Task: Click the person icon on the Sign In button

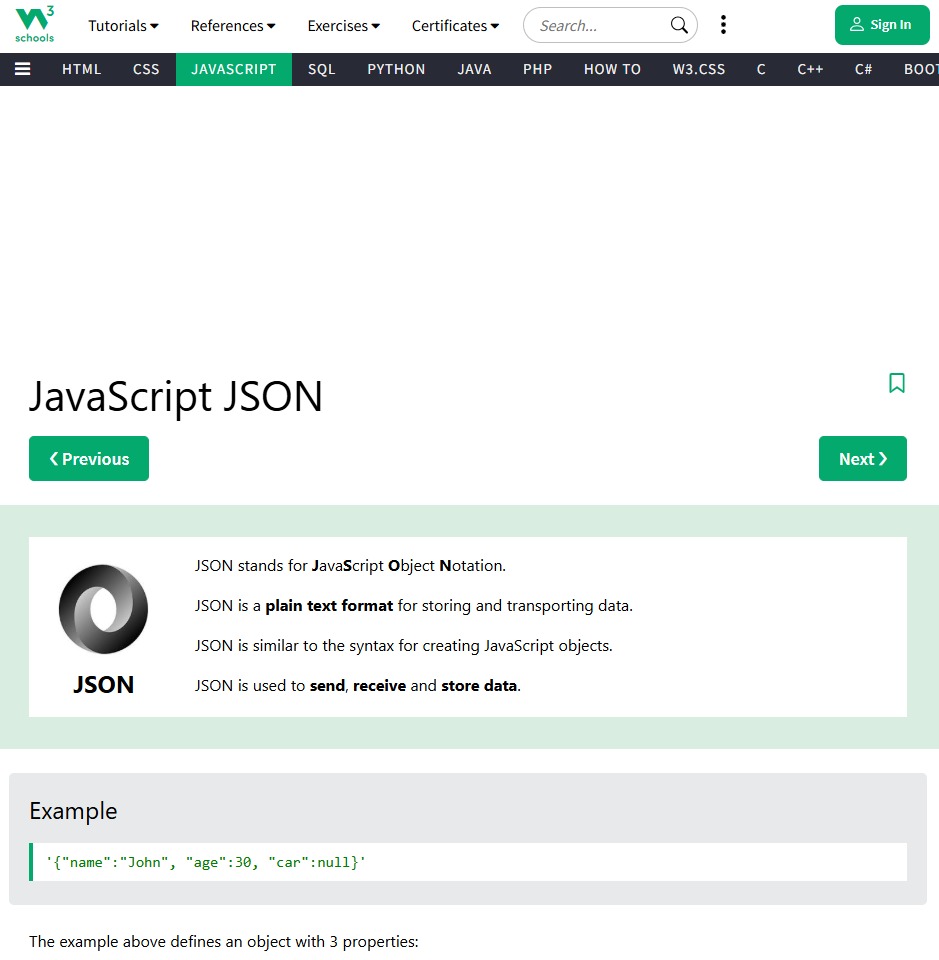Action: pyautogui.click(x=861, y=24)
